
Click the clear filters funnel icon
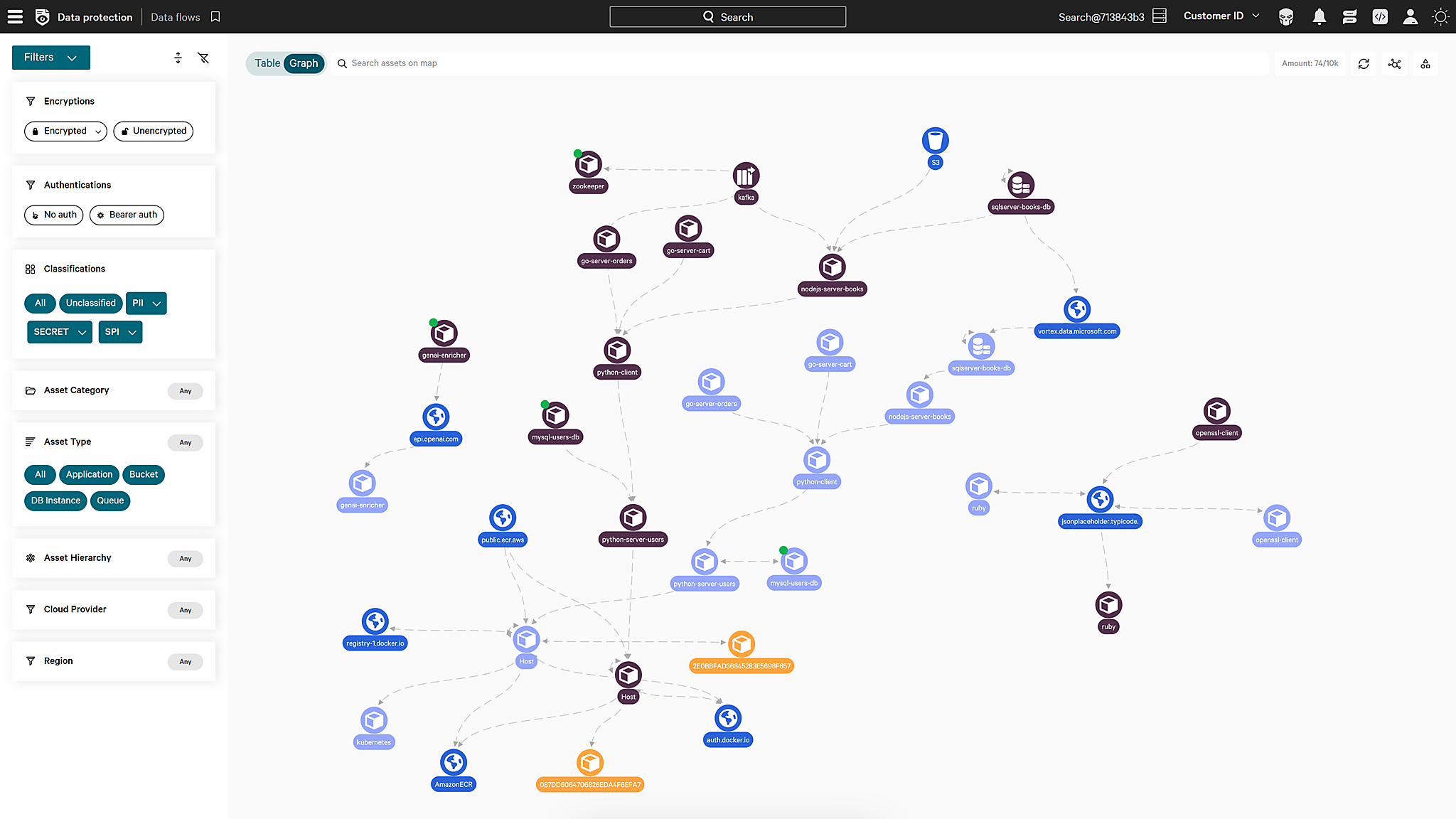coord(203,58)
